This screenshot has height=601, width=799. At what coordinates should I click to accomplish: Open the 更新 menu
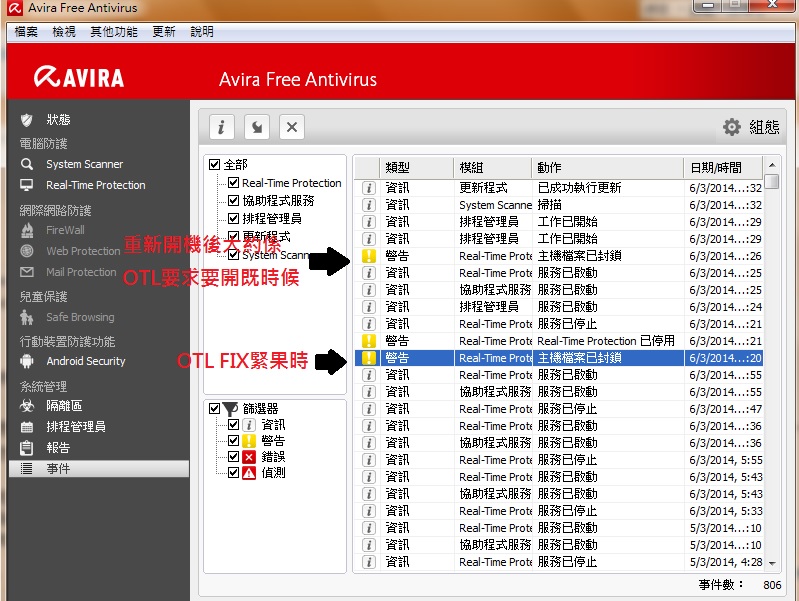coord(164,32)
